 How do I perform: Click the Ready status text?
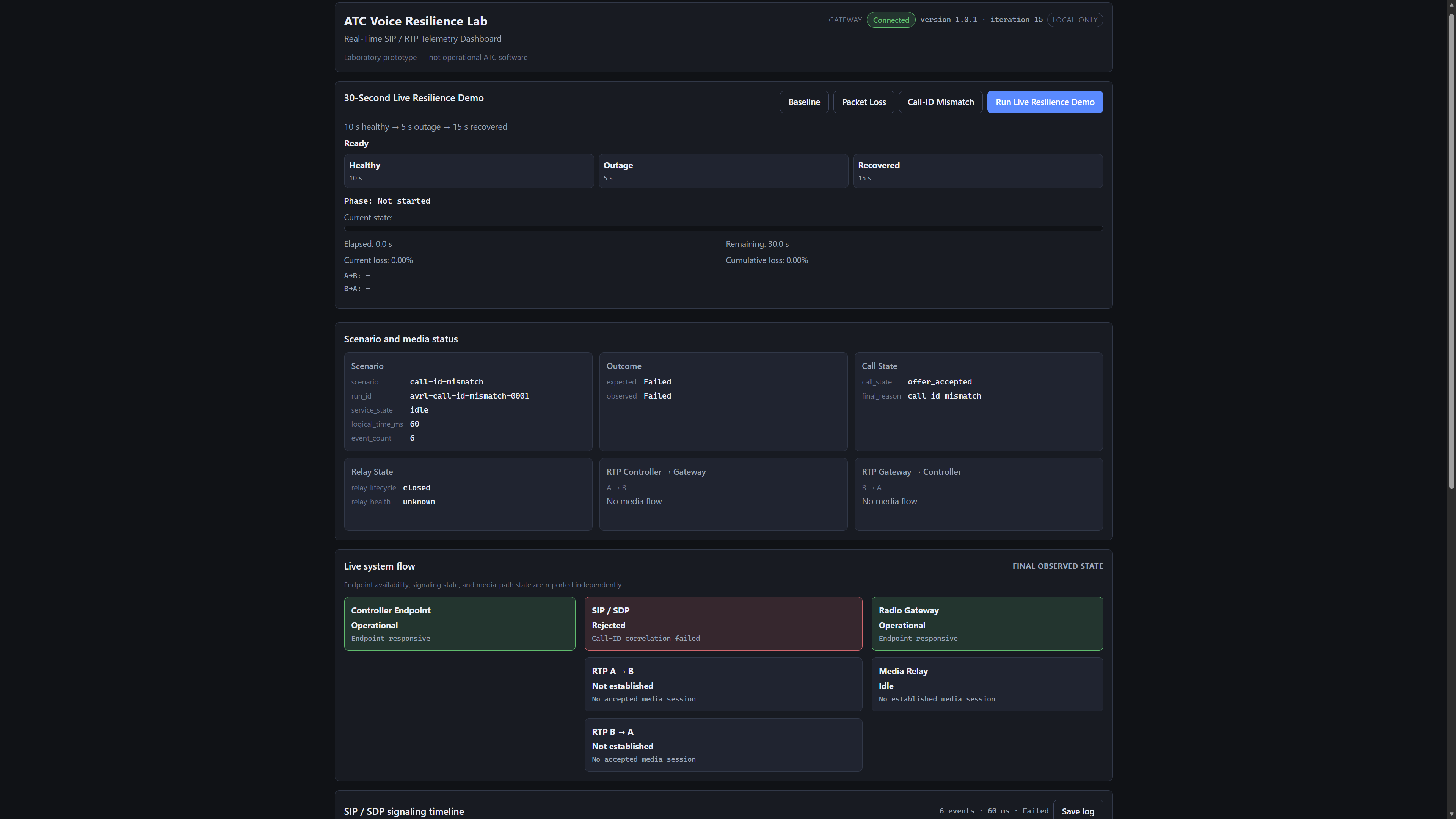click(x=356, y=144)
